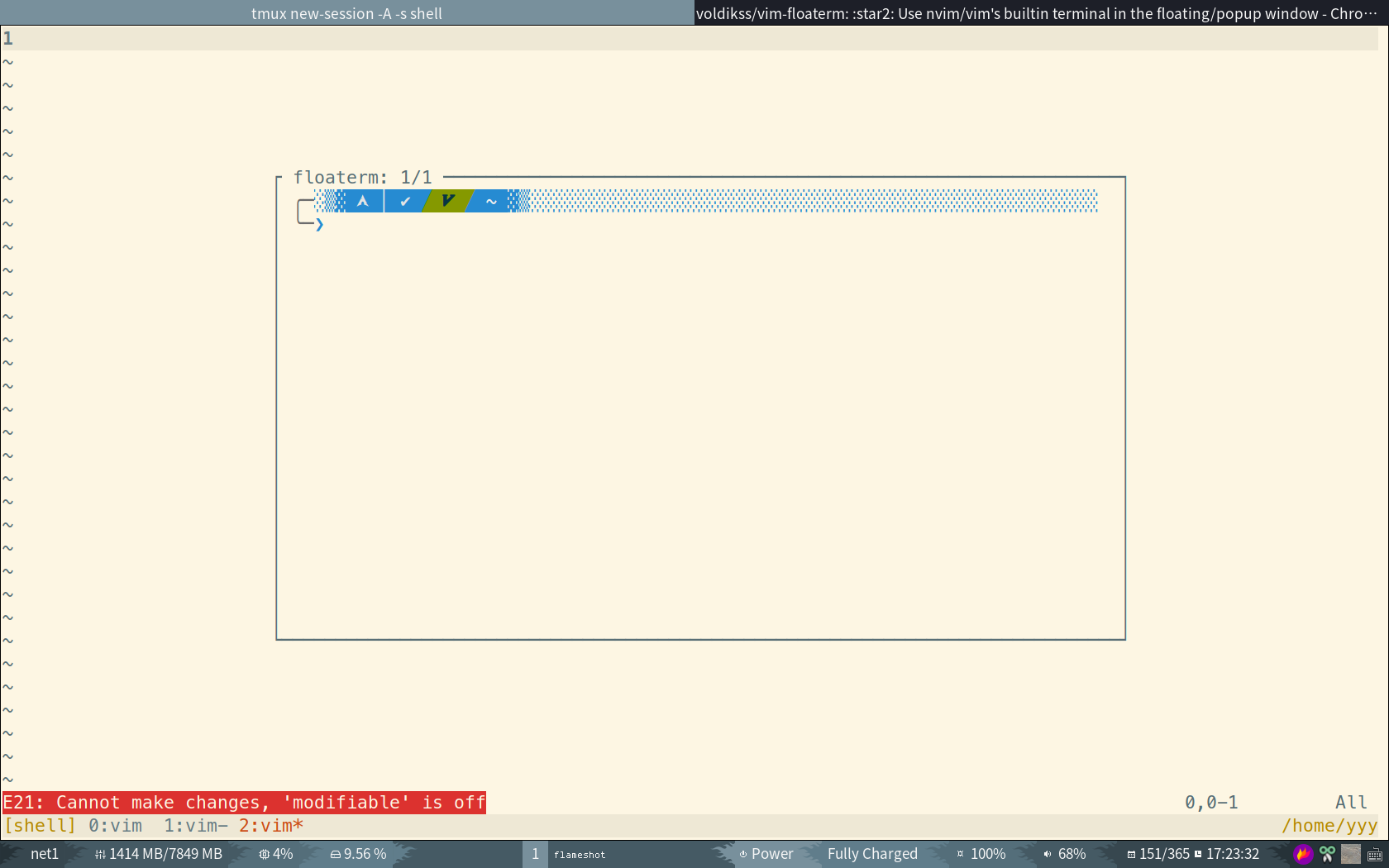
Task: Click the Fully Charged battery status
Action: click(872, 854)
